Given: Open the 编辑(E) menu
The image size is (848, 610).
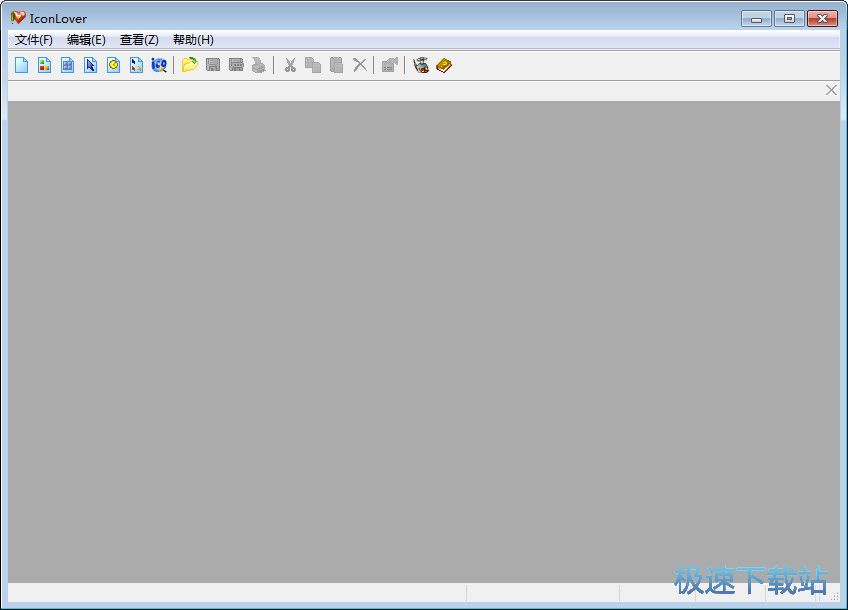Looking at the screenshot, I should coord(86,40).
